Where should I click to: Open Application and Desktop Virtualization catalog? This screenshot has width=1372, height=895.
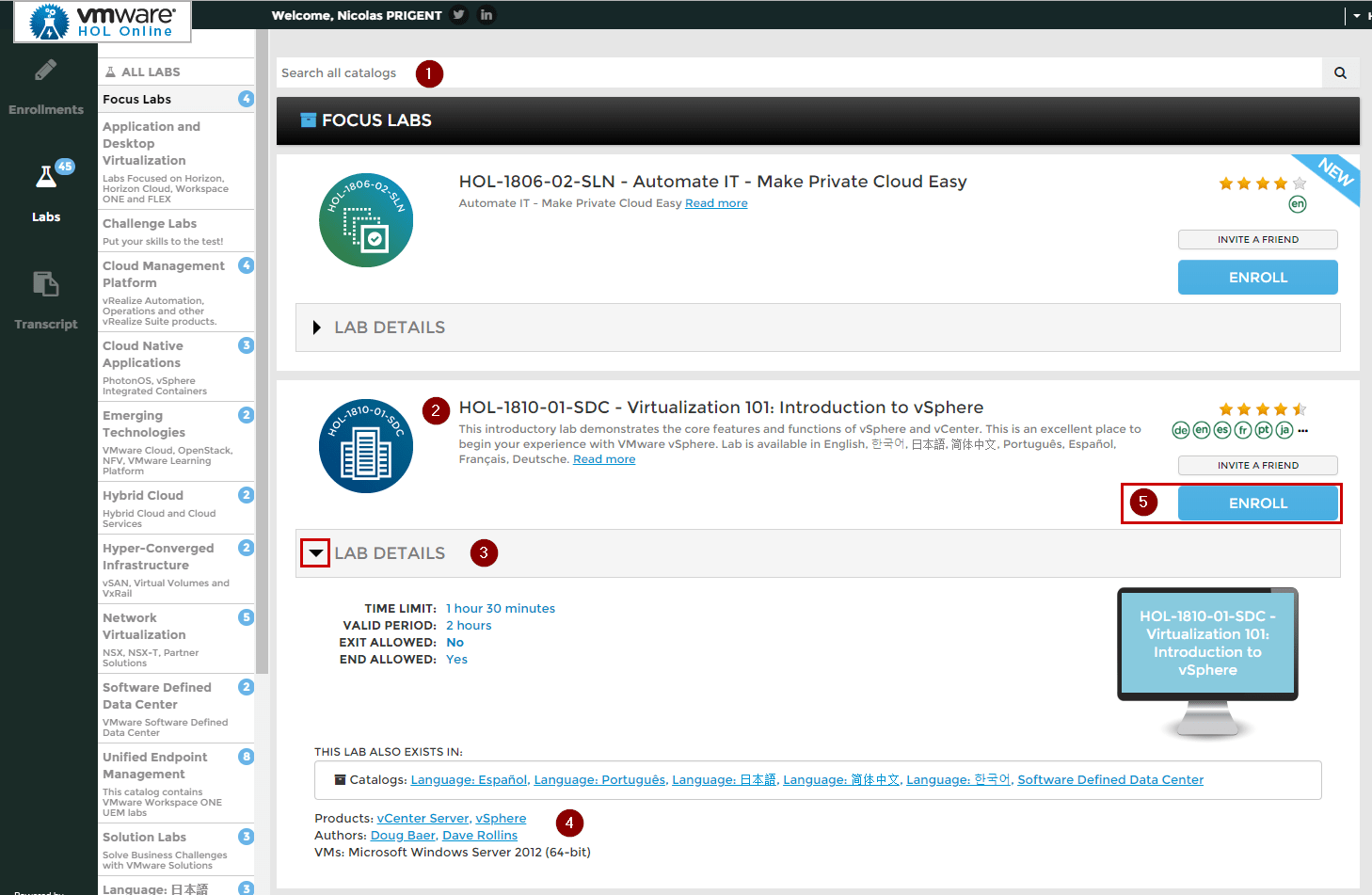pos(176,162)
